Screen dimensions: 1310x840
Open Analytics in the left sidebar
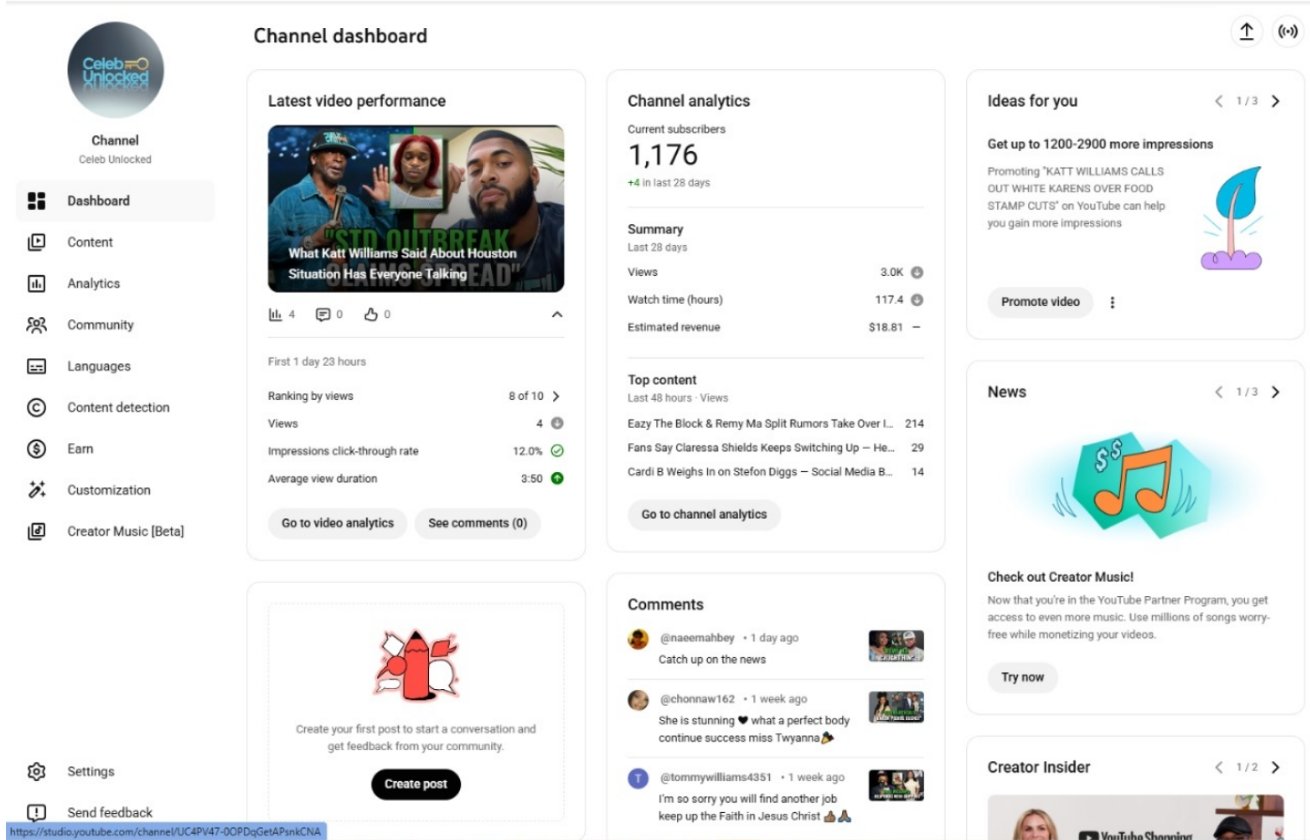click(93, 283)
